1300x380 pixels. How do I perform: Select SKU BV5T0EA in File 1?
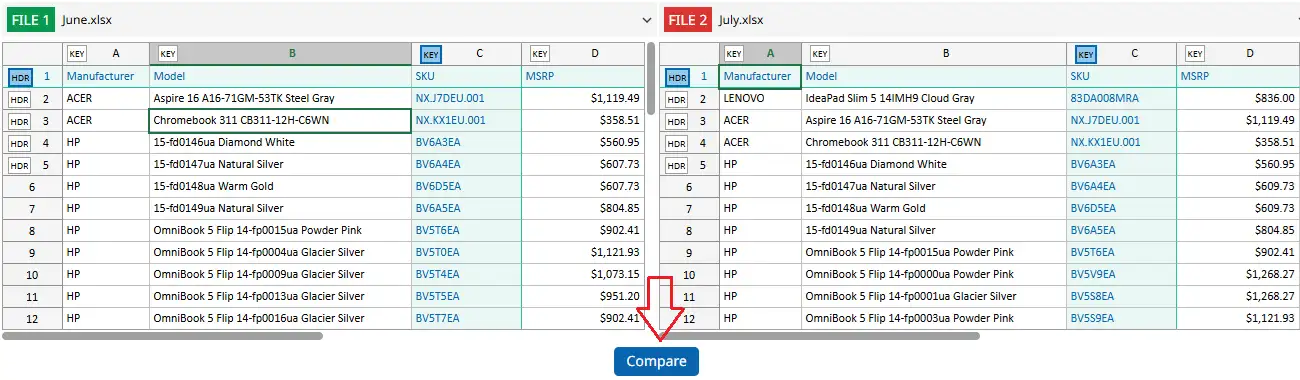(x=466, y=252)
